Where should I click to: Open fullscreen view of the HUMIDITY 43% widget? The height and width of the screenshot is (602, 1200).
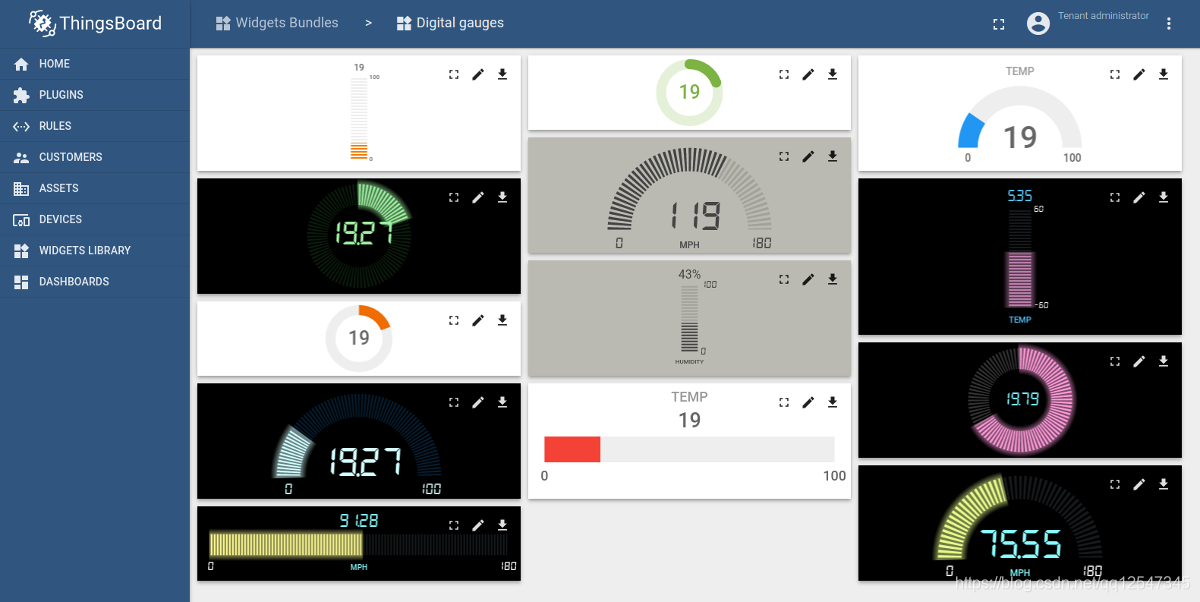coord(784,279)
